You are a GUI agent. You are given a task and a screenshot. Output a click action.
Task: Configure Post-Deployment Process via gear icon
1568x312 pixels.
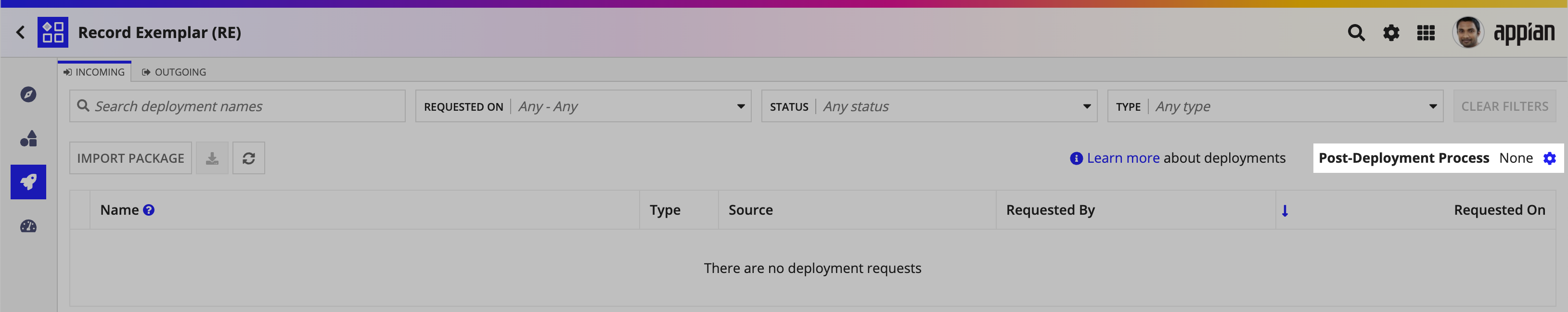(x=1549, y=158)
